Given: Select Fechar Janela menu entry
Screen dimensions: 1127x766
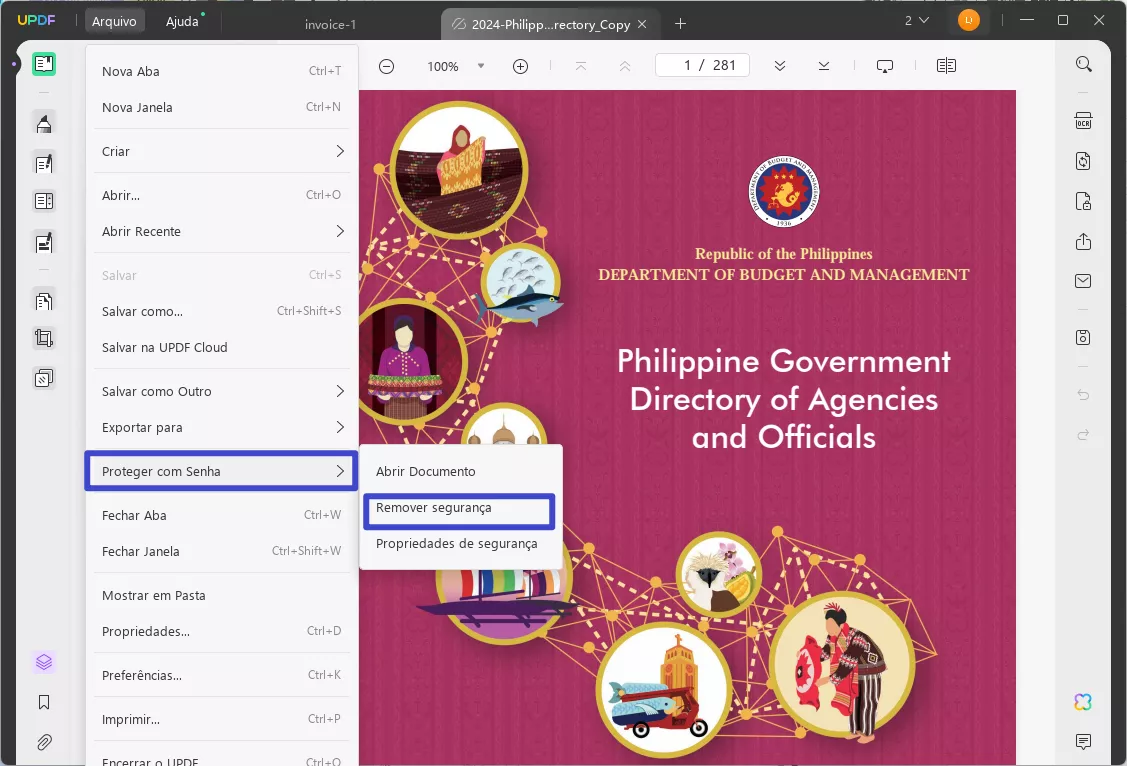Looking at the screenshot, I should [221, 551].
